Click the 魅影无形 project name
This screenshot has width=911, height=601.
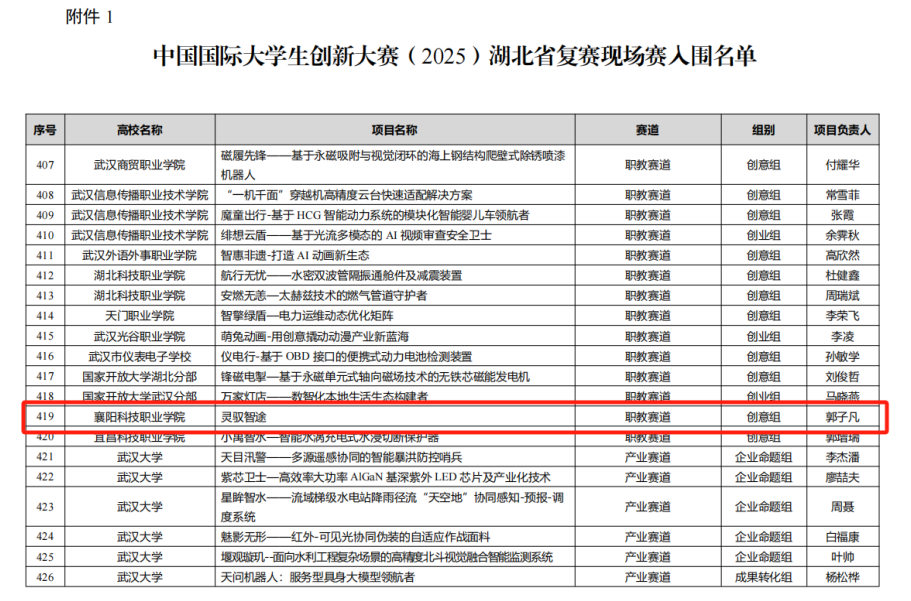[355, 536]
